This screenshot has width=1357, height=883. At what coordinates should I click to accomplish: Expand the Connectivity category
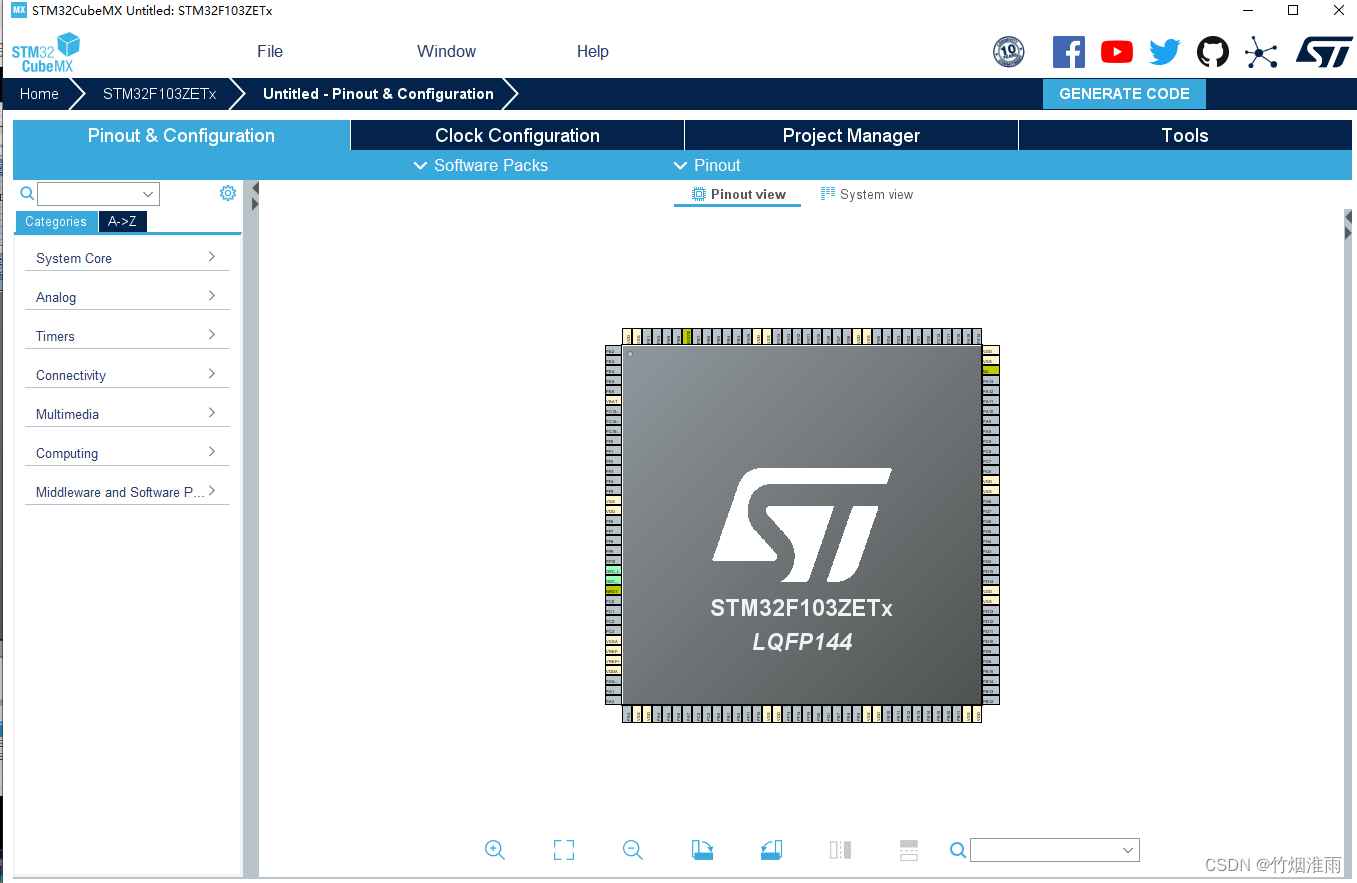[x=127, y=375]
